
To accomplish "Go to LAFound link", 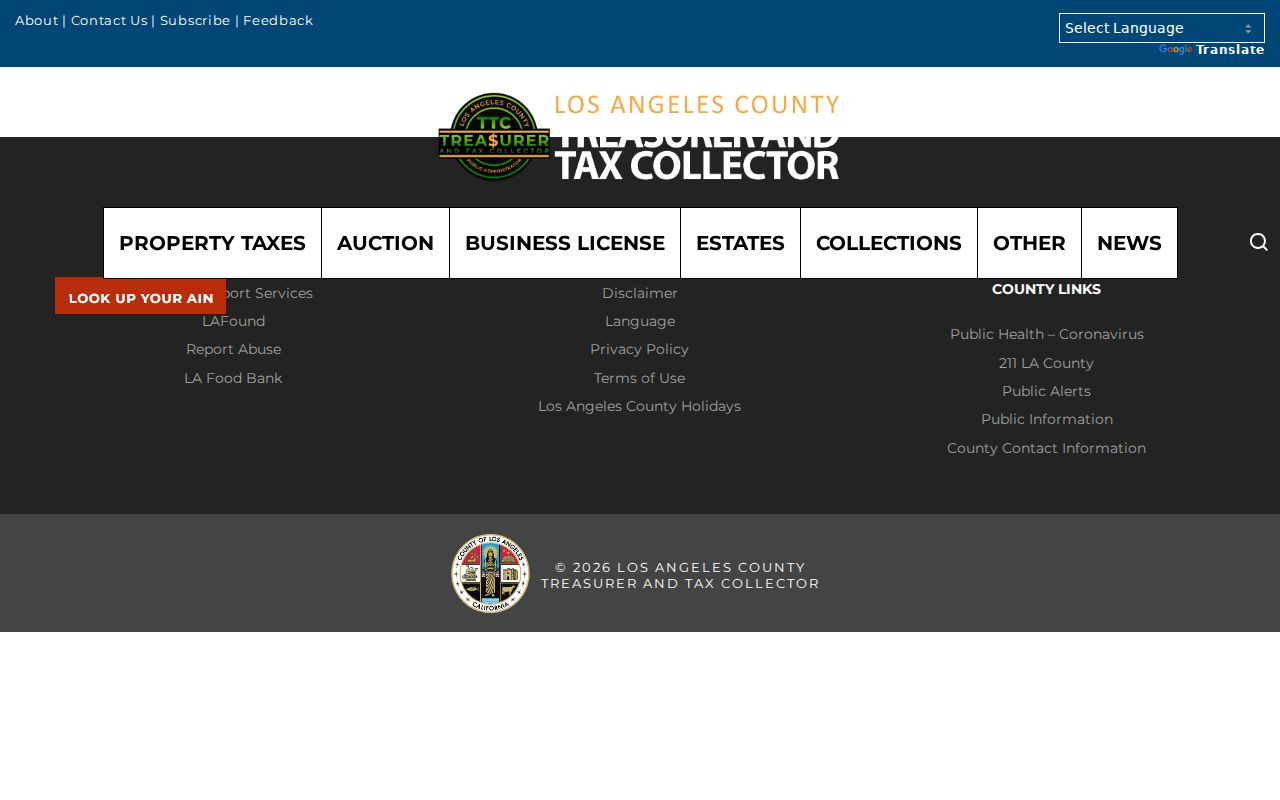I will [x=233, y=321].
